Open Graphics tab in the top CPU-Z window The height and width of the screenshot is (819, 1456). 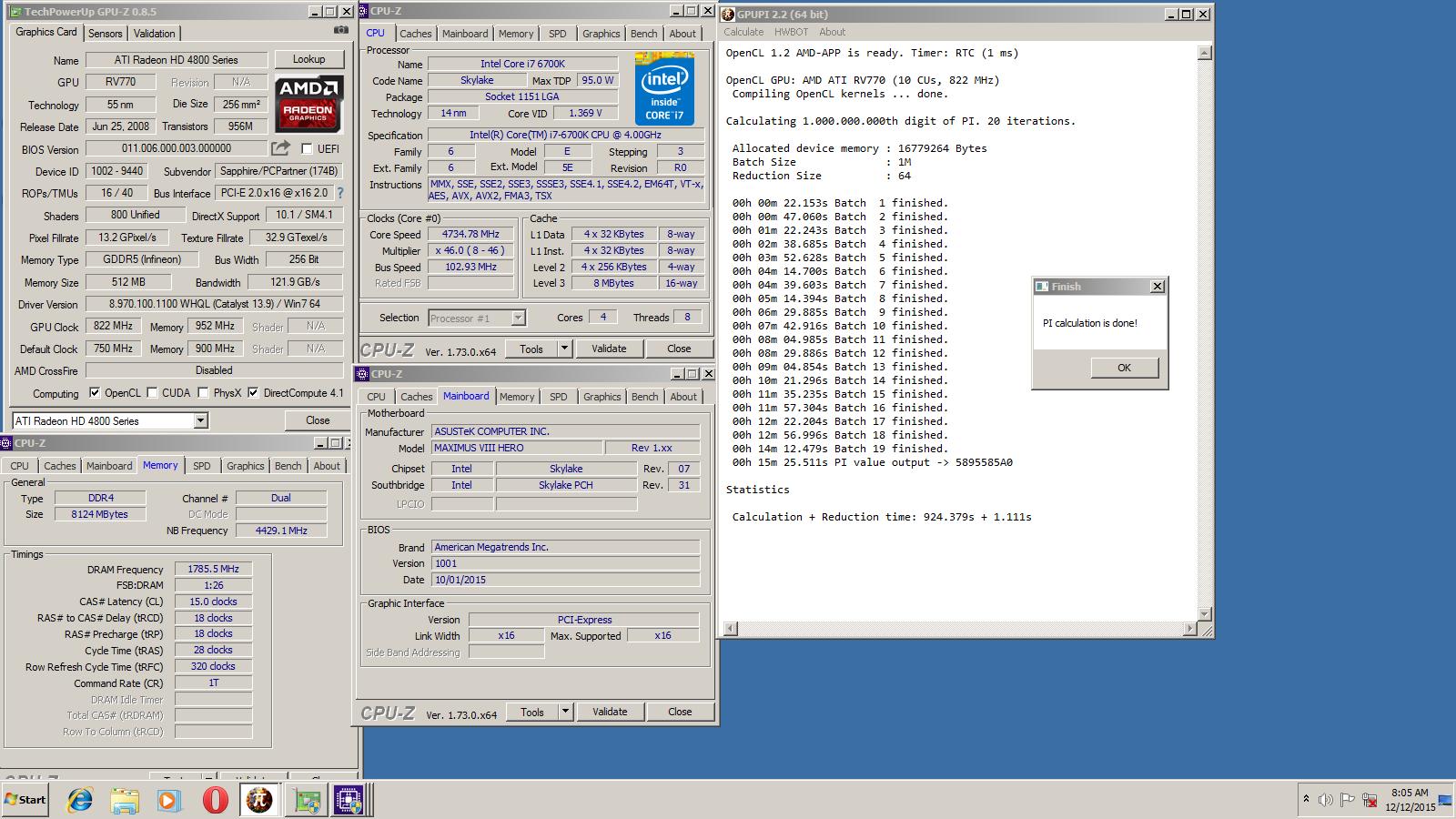click(x=602, y=34)
